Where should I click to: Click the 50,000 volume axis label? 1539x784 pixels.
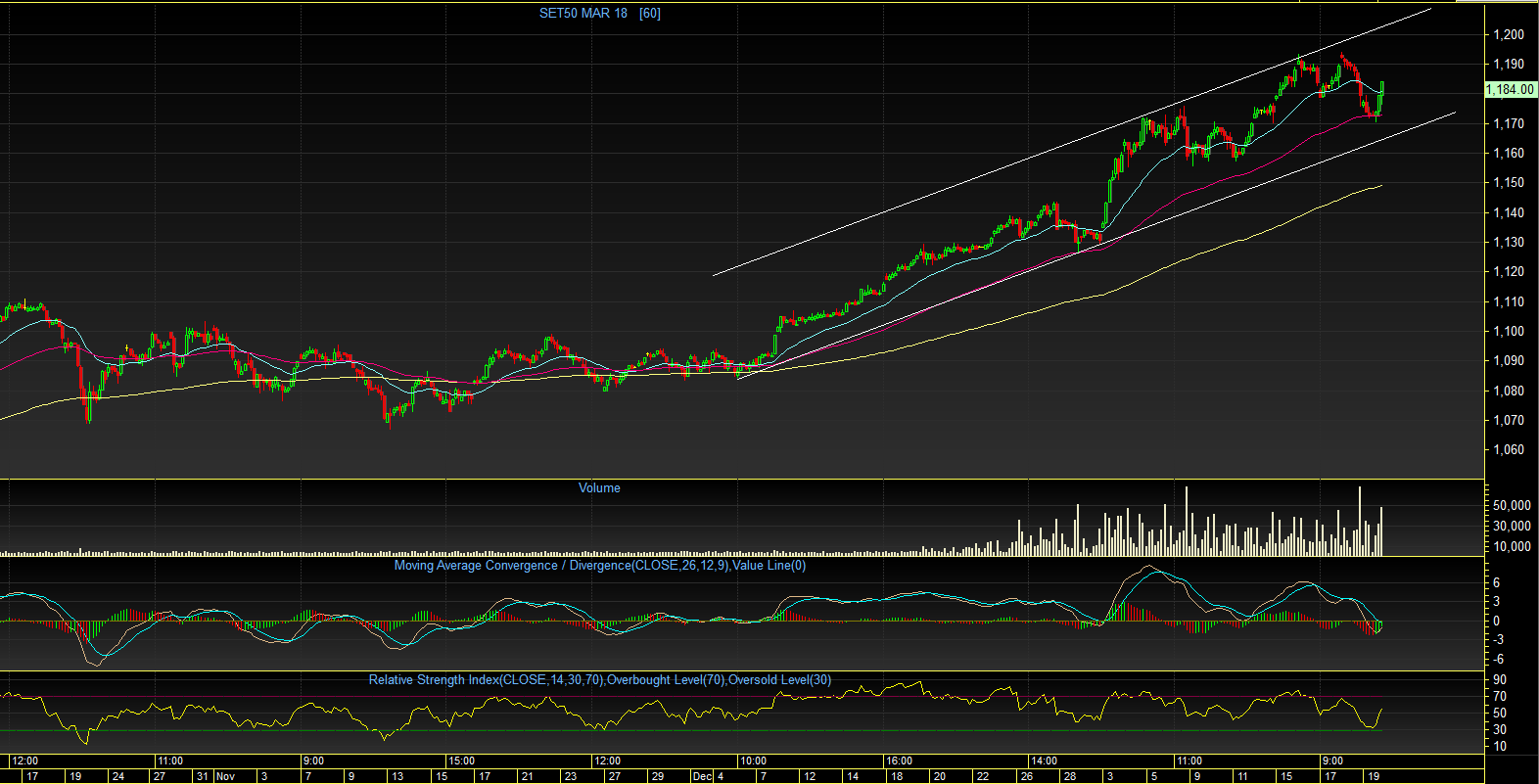pos(1513,505)
